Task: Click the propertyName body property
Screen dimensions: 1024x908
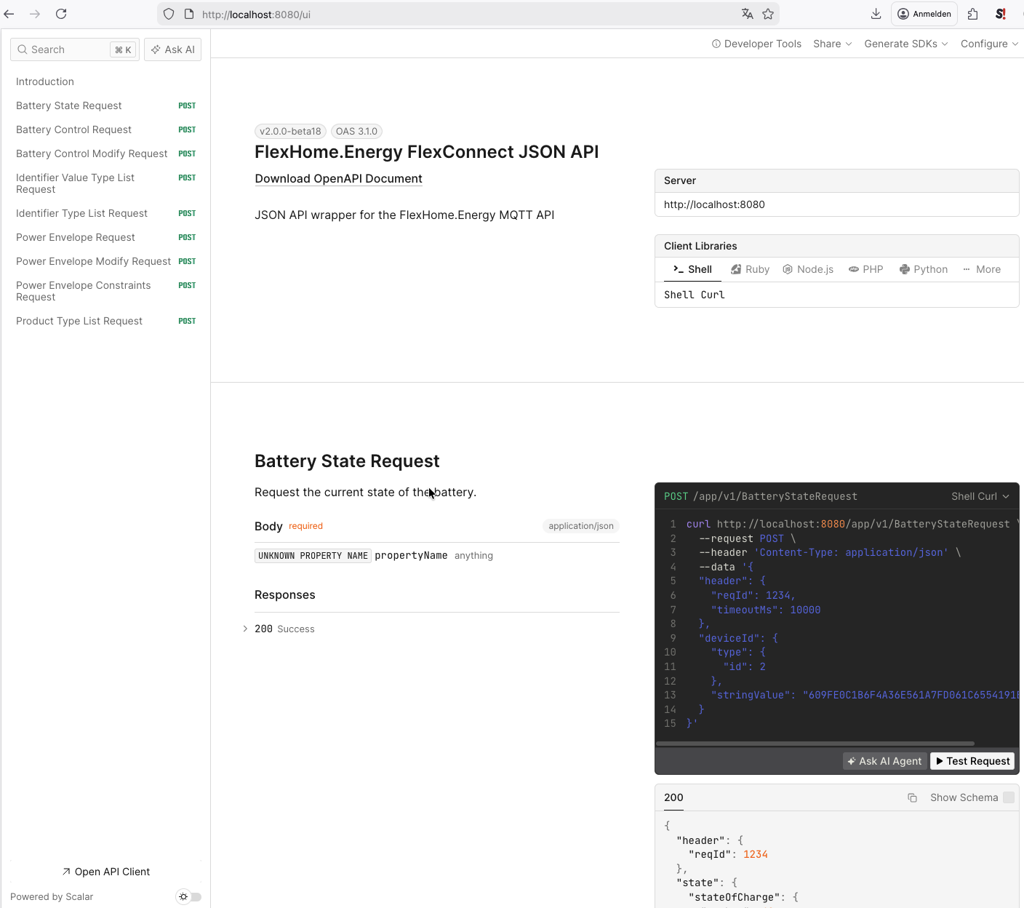Action: coord(411,555)
